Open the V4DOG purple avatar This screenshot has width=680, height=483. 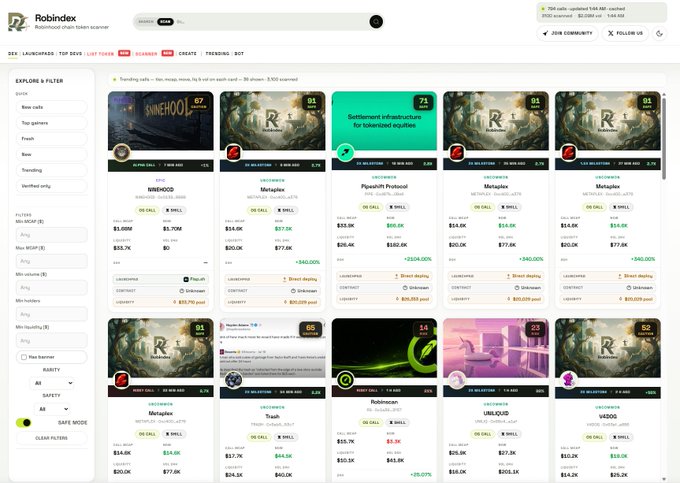[x=569, y=380]
